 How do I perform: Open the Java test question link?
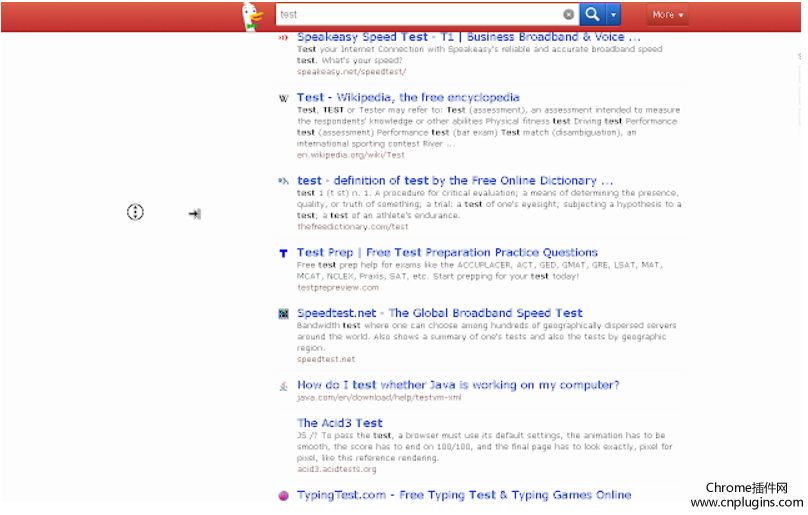458,385
